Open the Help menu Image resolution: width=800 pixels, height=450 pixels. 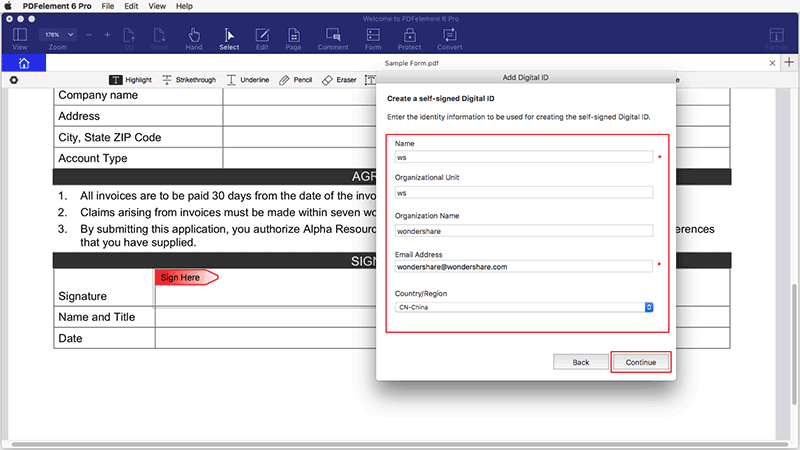click(184, 6)
